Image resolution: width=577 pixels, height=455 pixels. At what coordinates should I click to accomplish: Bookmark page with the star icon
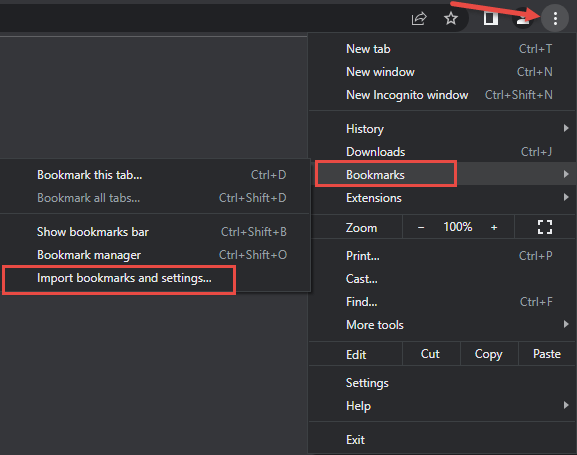tap(451, 18)
